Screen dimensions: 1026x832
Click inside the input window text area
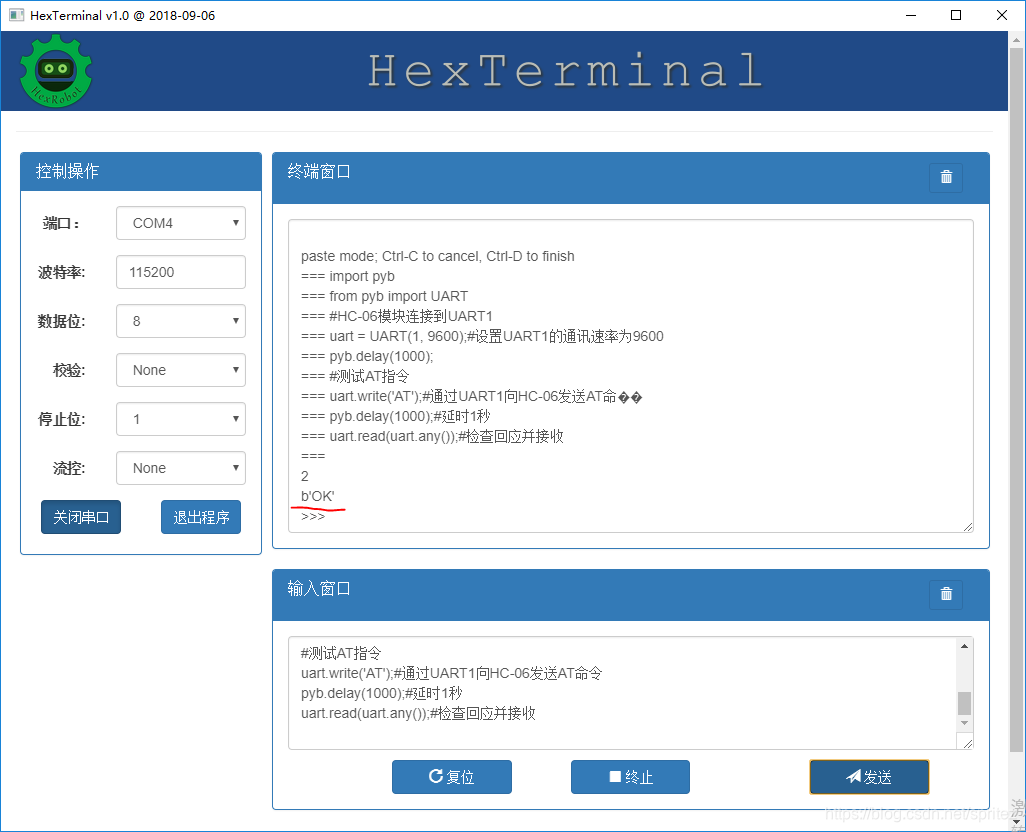point(622,693)
